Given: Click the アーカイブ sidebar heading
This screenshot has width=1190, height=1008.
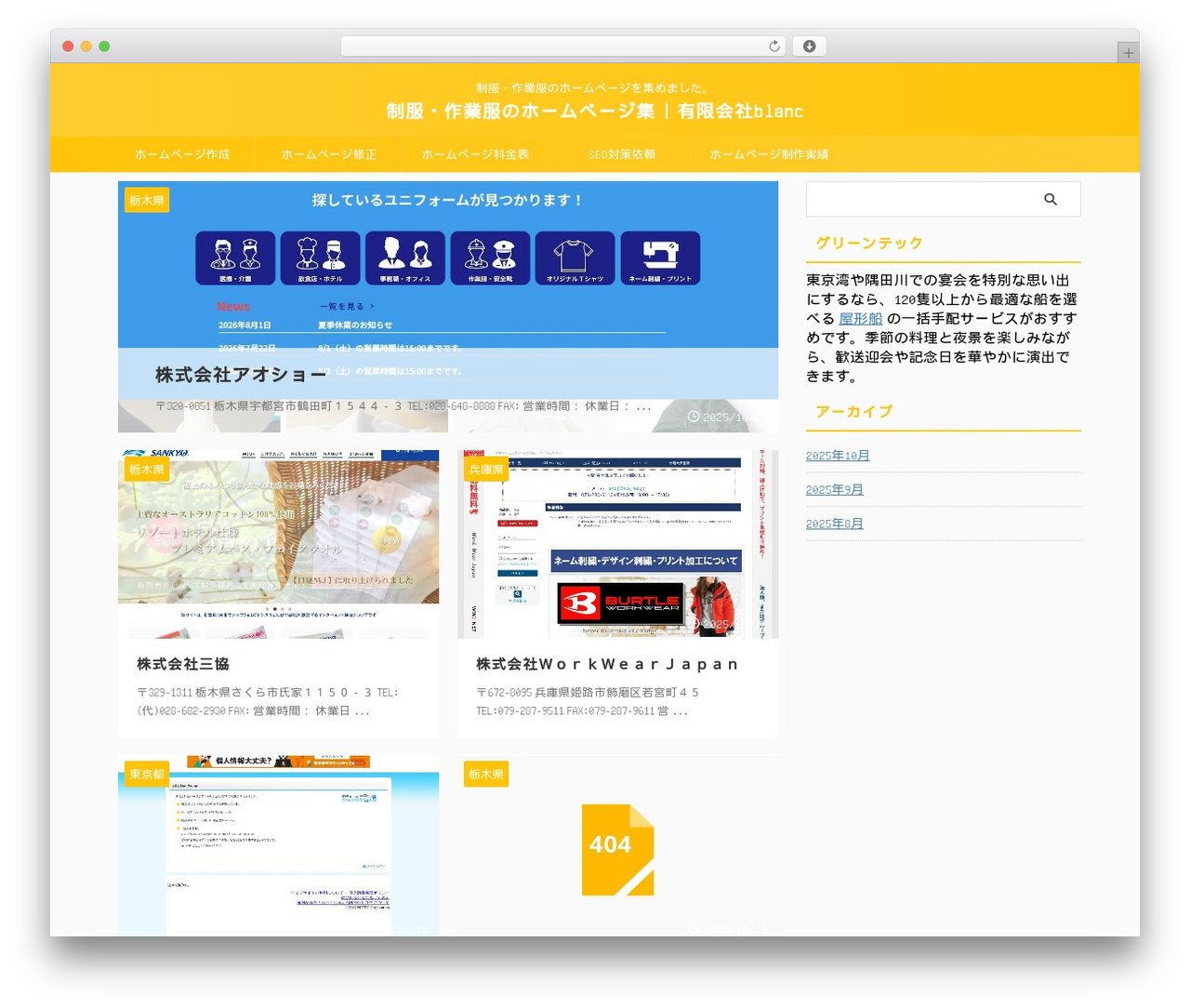Looking at the screenshot, I should point(853,411).
